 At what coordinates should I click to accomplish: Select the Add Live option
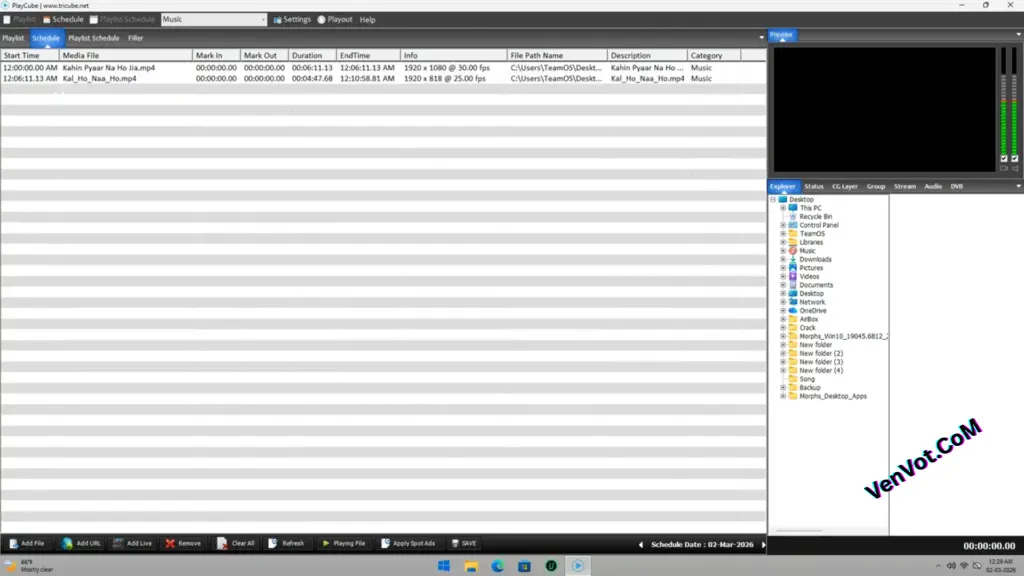click(x=133, y=543)
